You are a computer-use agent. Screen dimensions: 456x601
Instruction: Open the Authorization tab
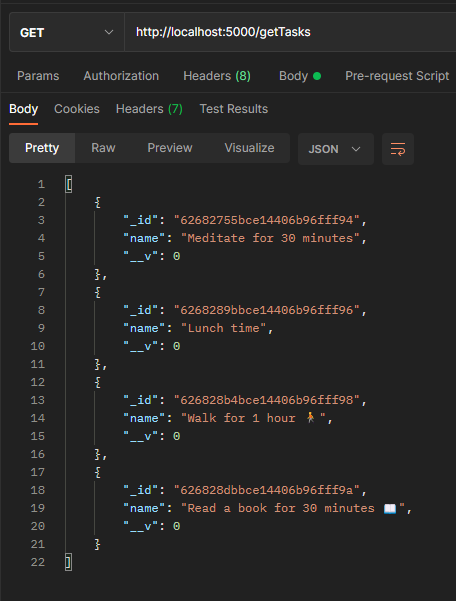[x=121, y=76]
